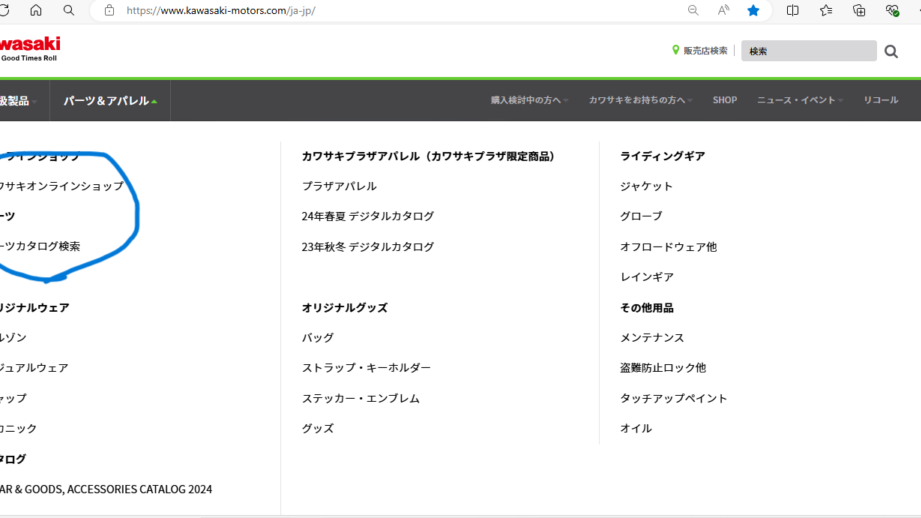The height and width of the screenshot is (518, 921).
Task: Click the zoom magnifier icon in address bar
Action: [x=693, y=10]
